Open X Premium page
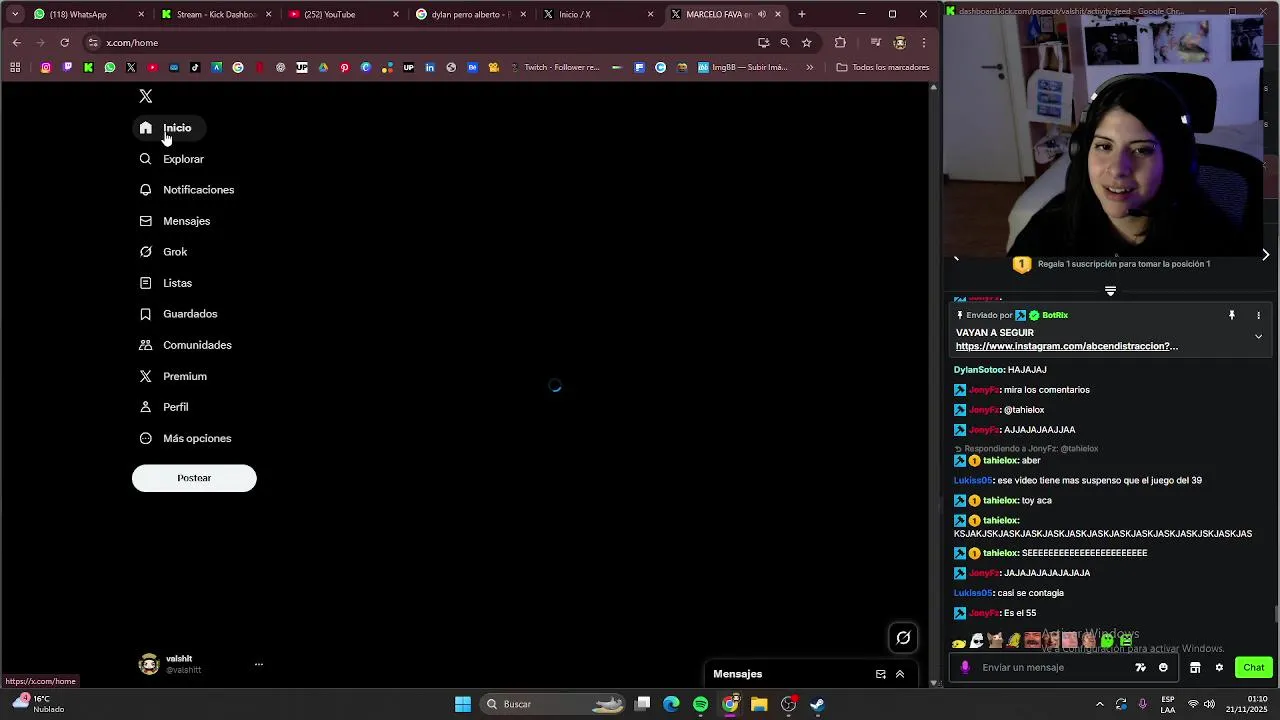 pyautogui.click(x=173, y=376)
